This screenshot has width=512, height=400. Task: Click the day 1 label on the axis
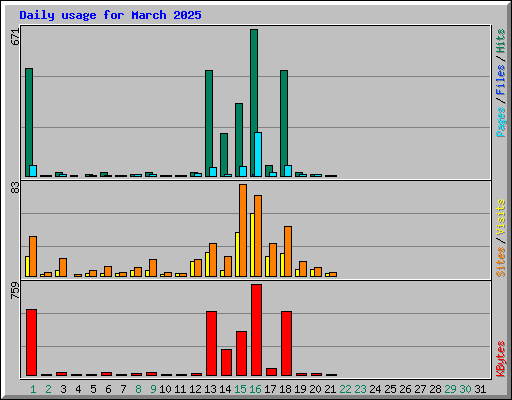tap(33, 389)
